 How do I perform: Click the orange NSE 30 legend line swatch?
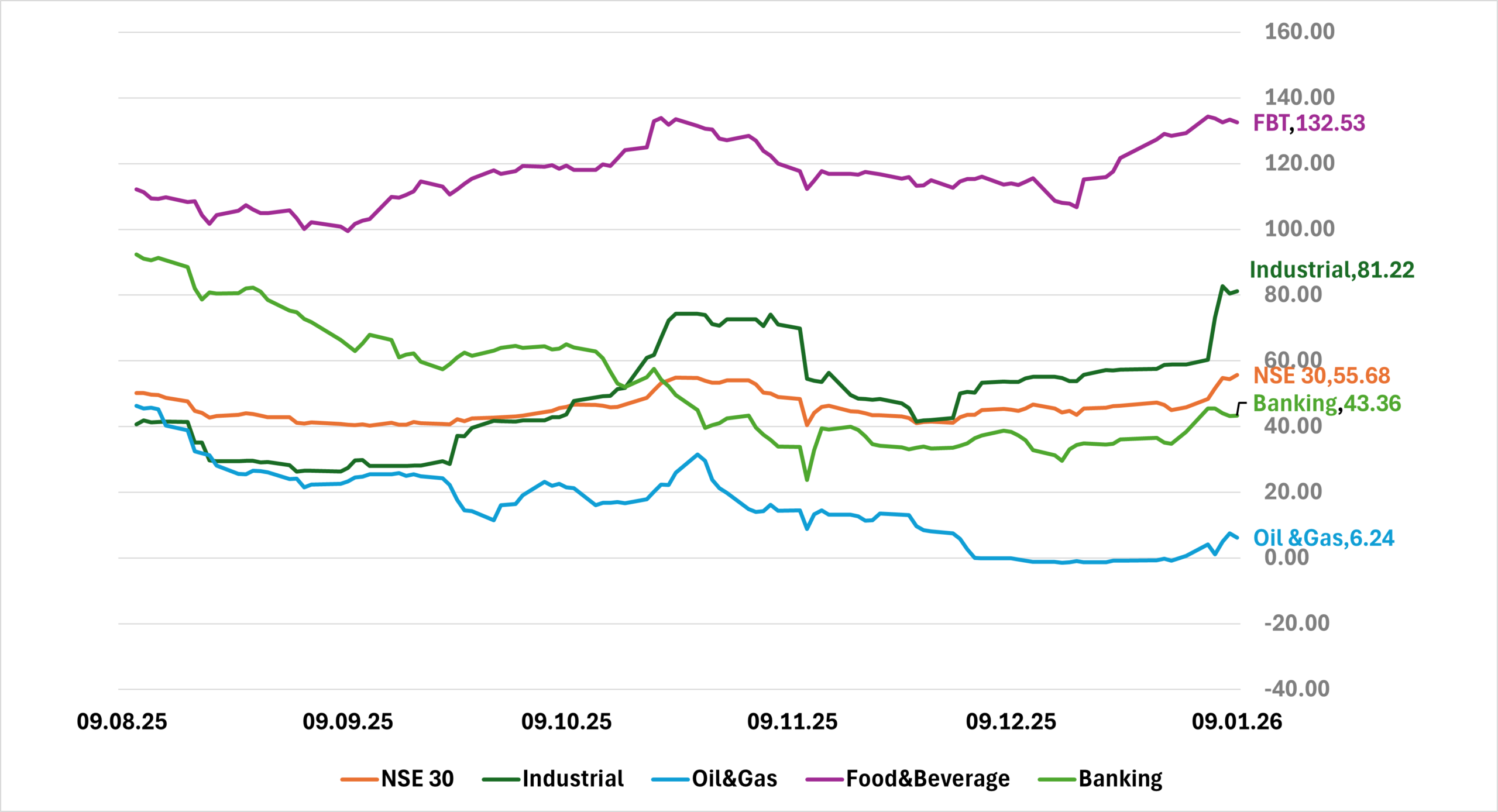click(x=359, y=779)
